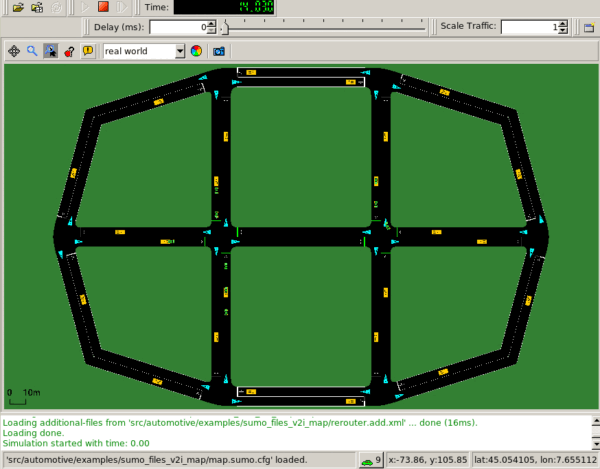Viewport: 600px width, 469px height.
Task: Click the icon right of Scale Traffic
Action: (x=590, y=27)
